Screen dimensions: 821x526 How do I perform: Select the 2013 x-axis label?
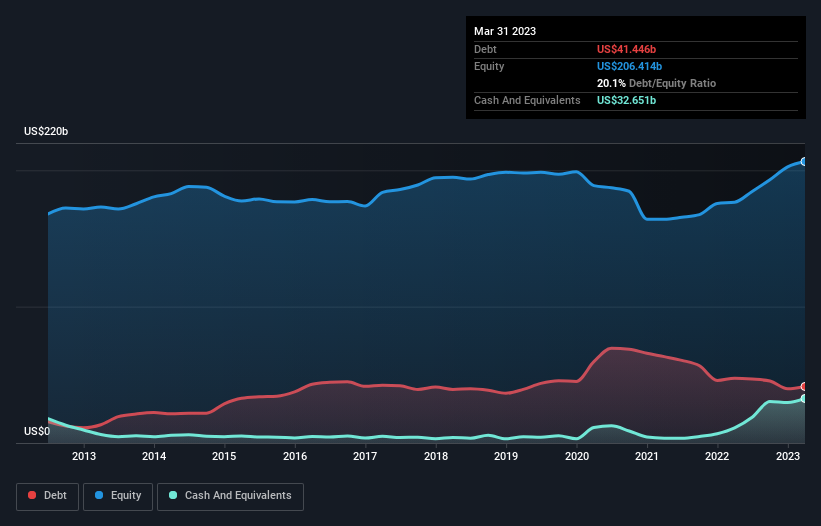tap(84, 456)
